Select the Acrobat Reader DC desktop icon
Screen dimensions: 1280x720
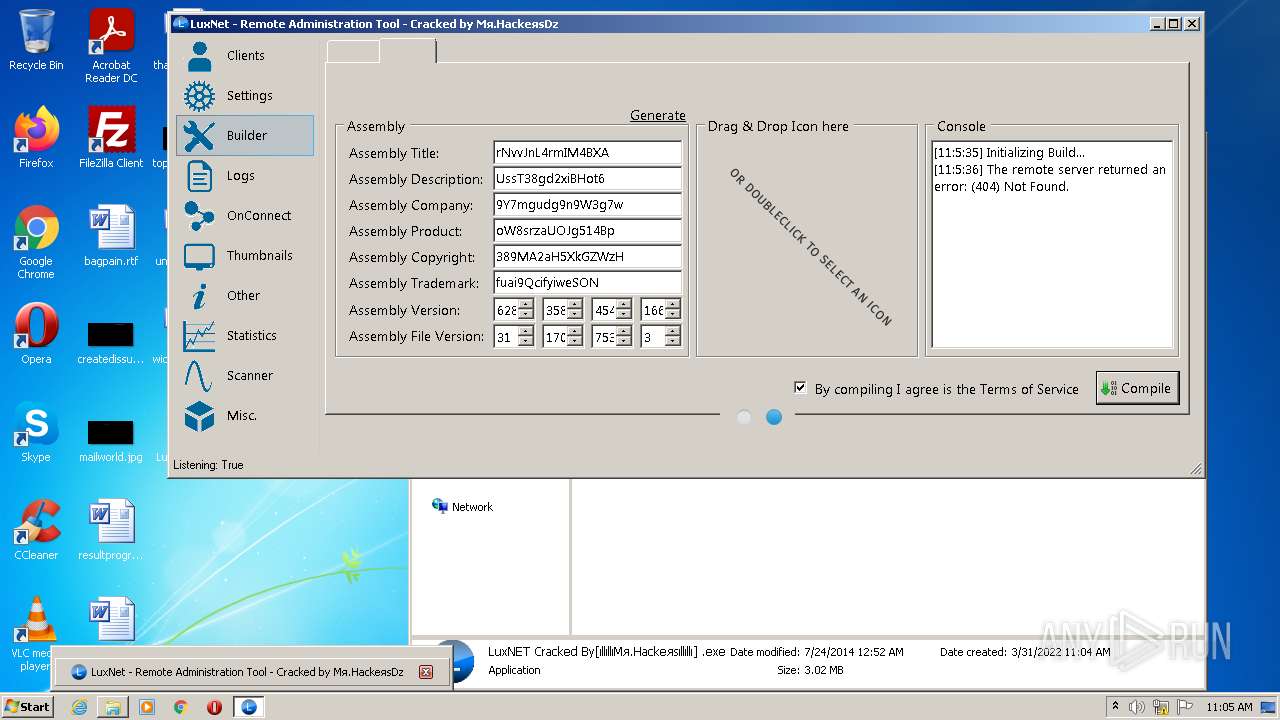(x=111, y=46)
